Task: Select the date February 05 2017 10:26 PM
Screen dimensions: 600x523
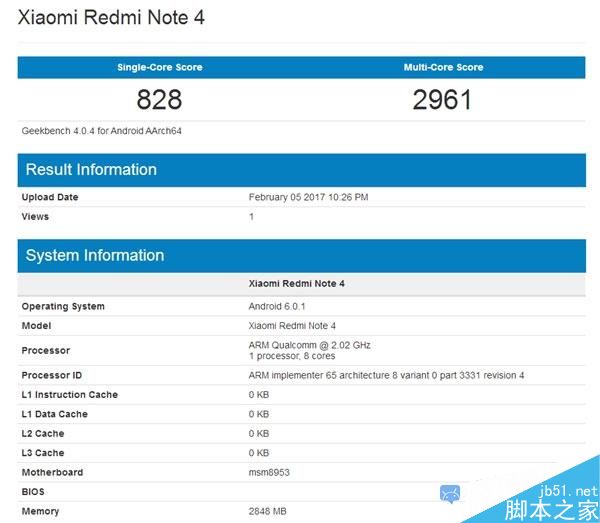Action: [308, 197]
